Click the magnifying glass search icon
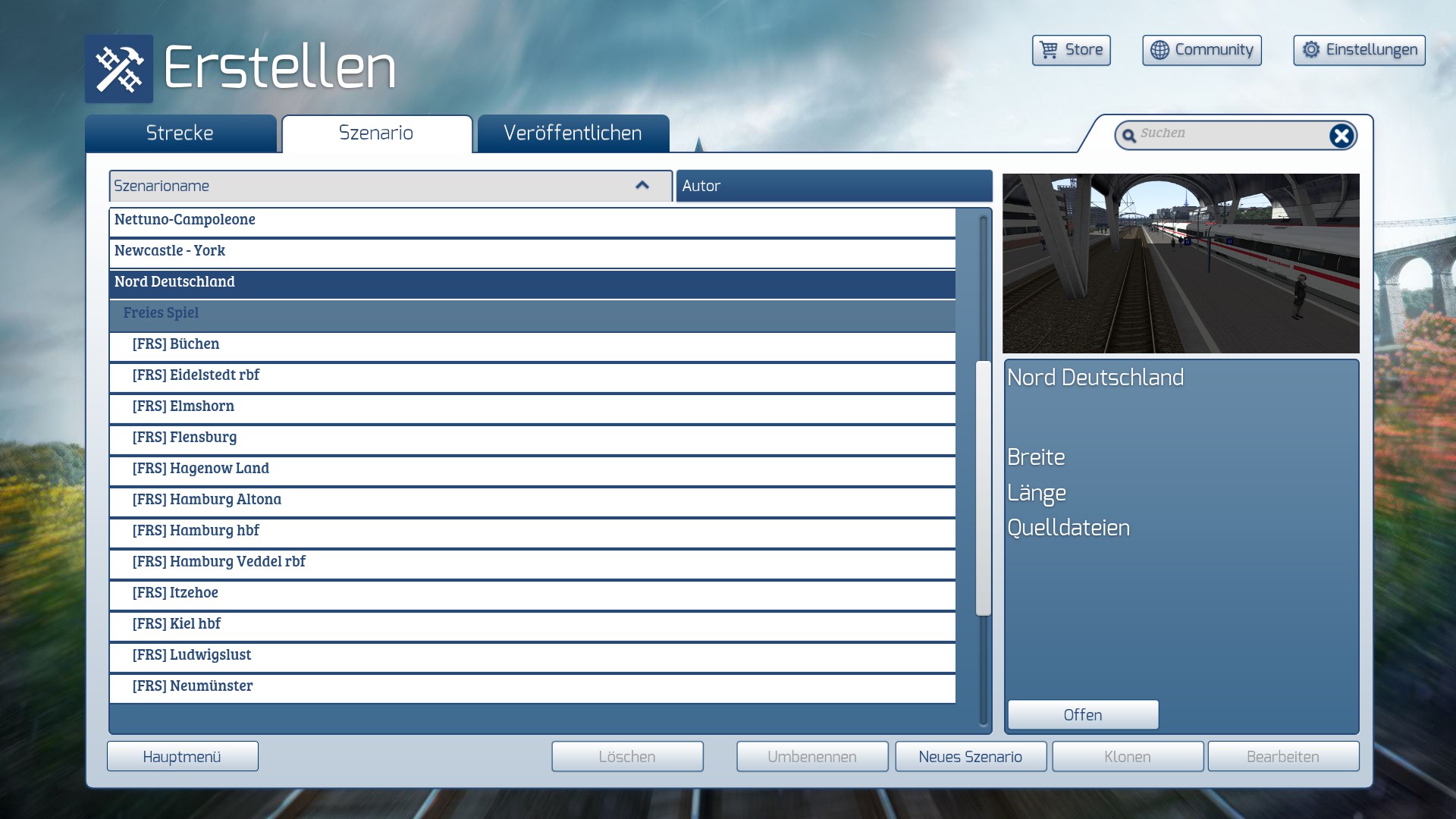 tap(1129, 136)
